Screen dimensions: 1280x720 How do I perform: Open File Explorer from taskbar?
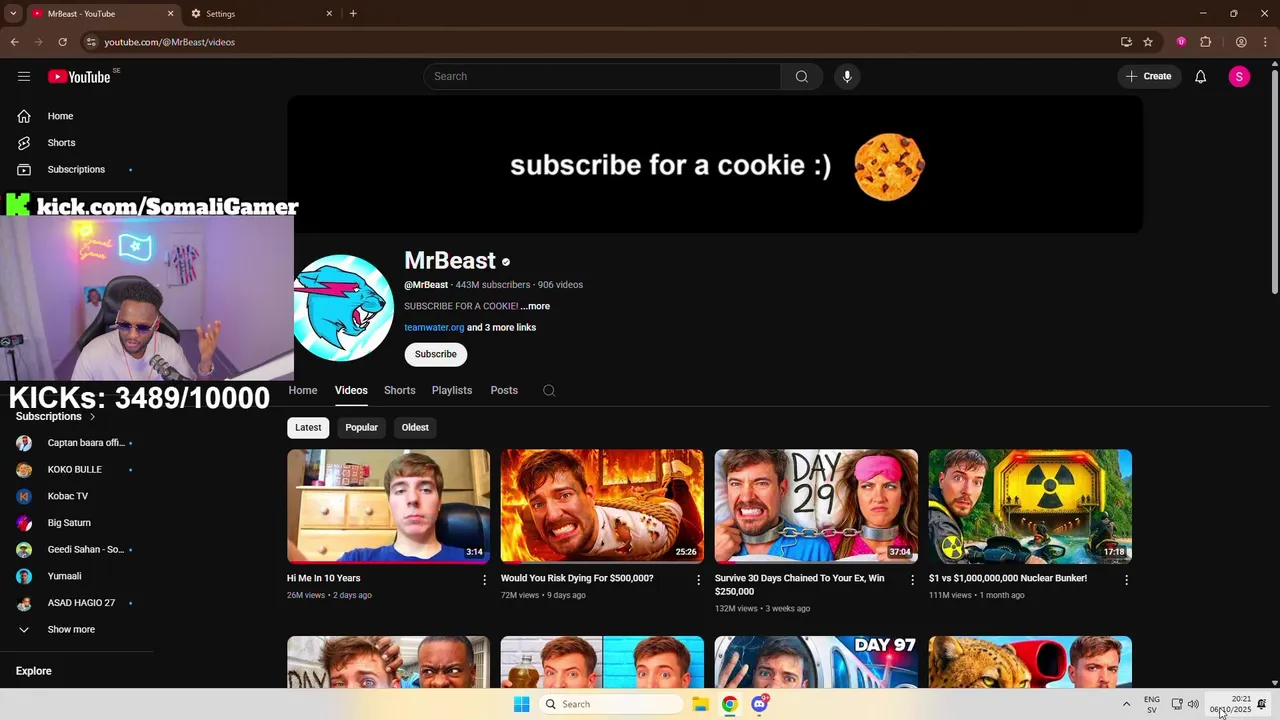[x=701, y=704]
